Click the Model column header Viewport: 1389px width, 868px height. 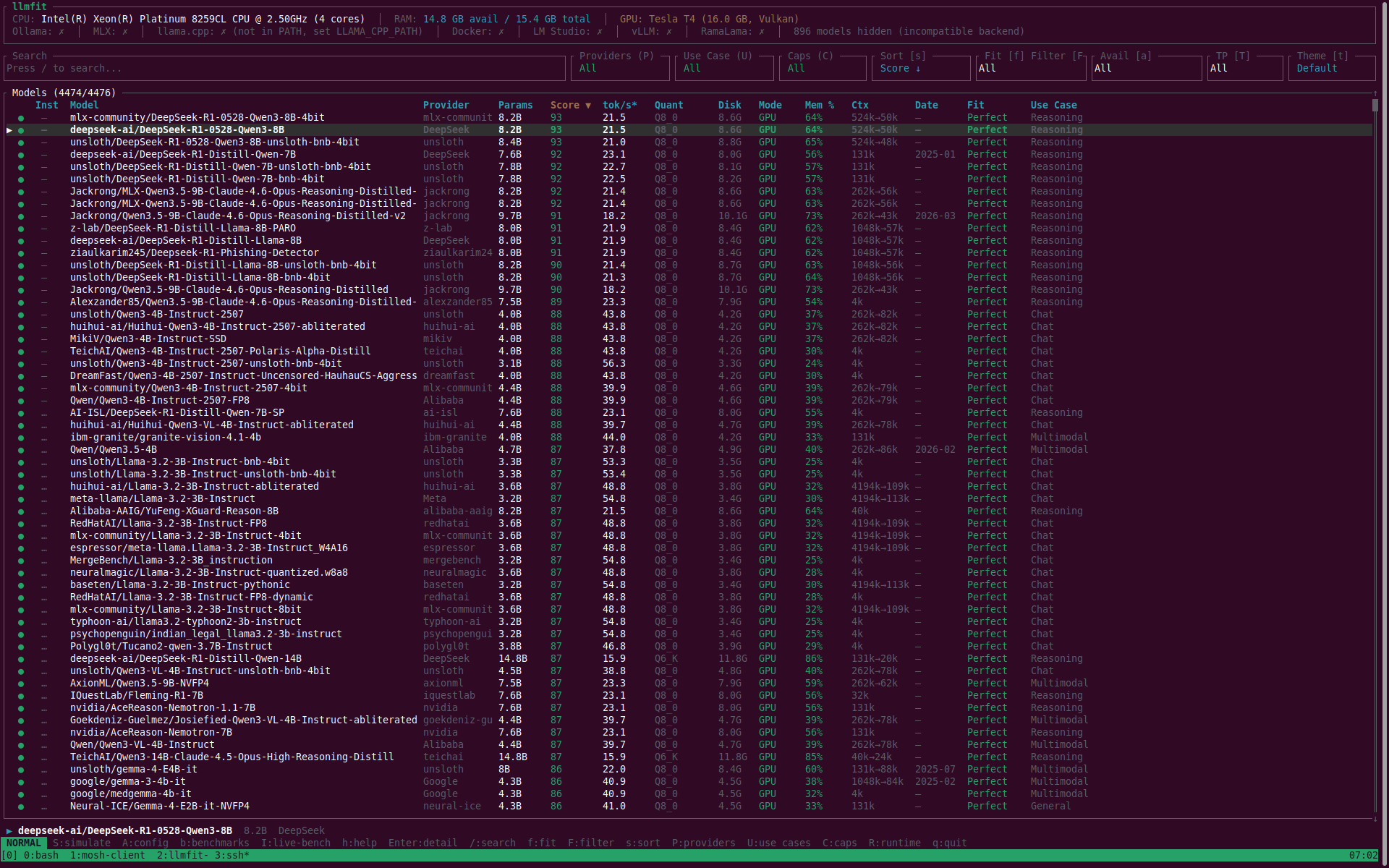coord(84,105)
